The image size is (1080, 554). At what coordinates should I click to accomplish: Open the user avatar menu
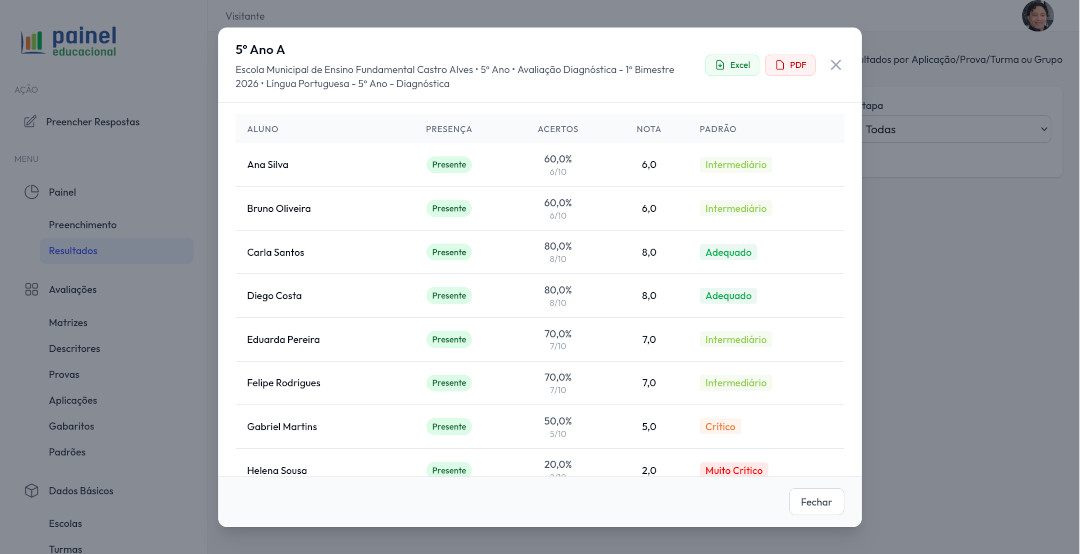pos(1037,15)
